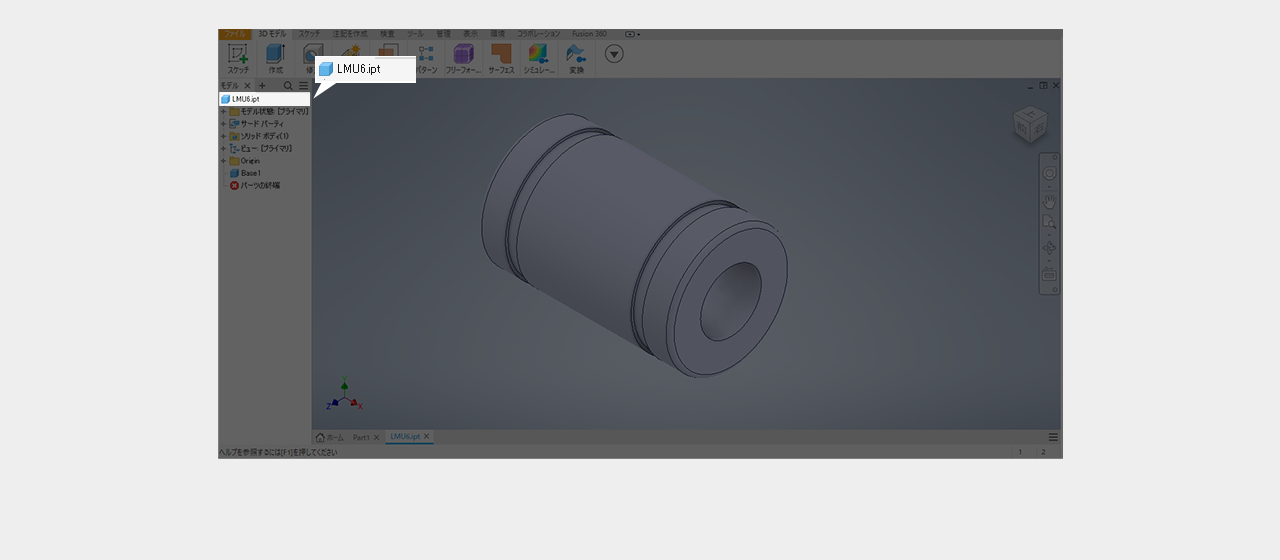
Task: Select the Freeform (フリーフォーム) tool icon
Action: [x=463, y=55]
